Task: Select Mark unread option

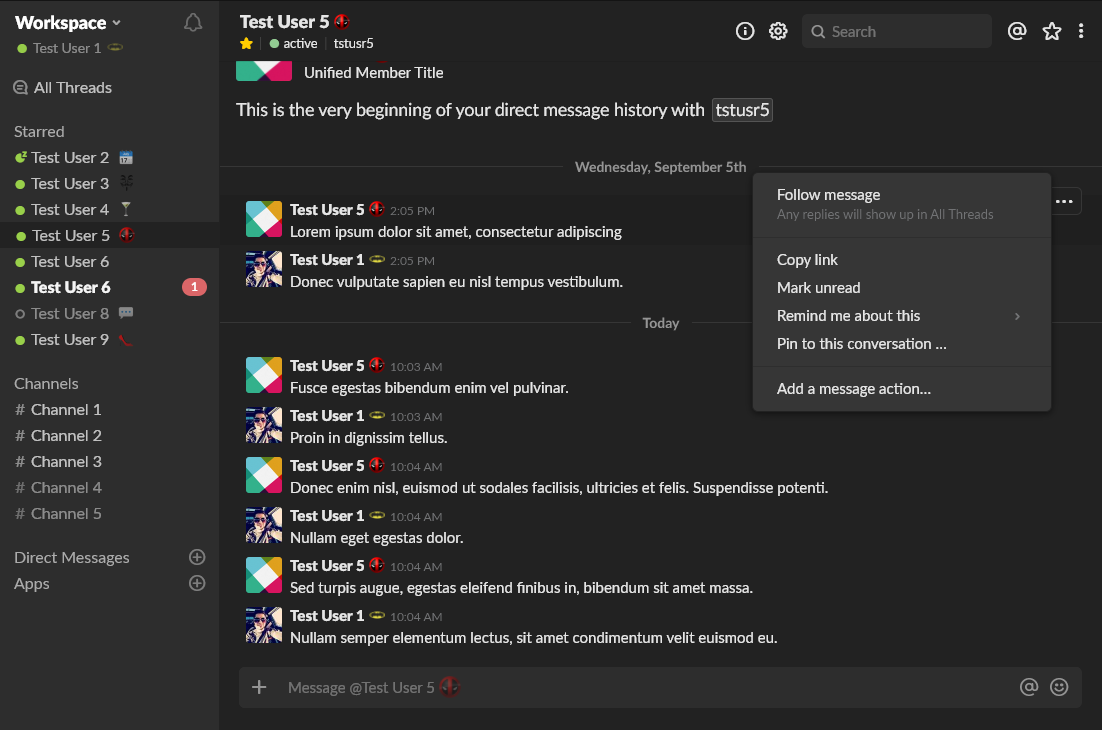Action: pyautogui.click(x=818, y=287)
